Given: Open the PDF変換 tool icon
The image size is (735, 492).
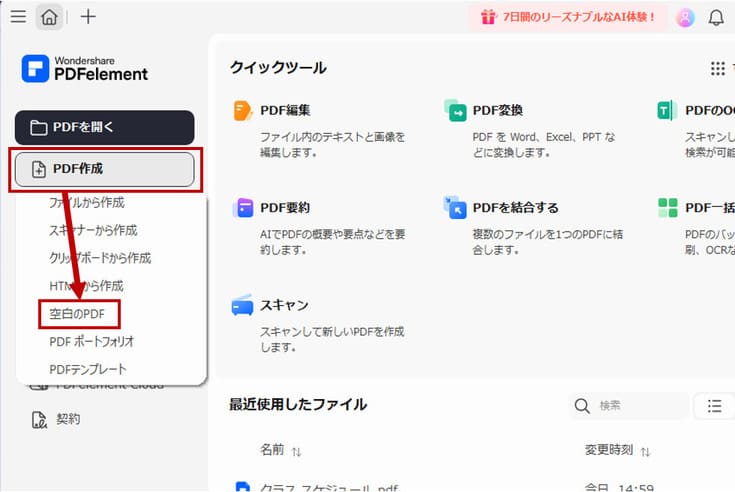Looking at the screenshot, I should [455, 111].
